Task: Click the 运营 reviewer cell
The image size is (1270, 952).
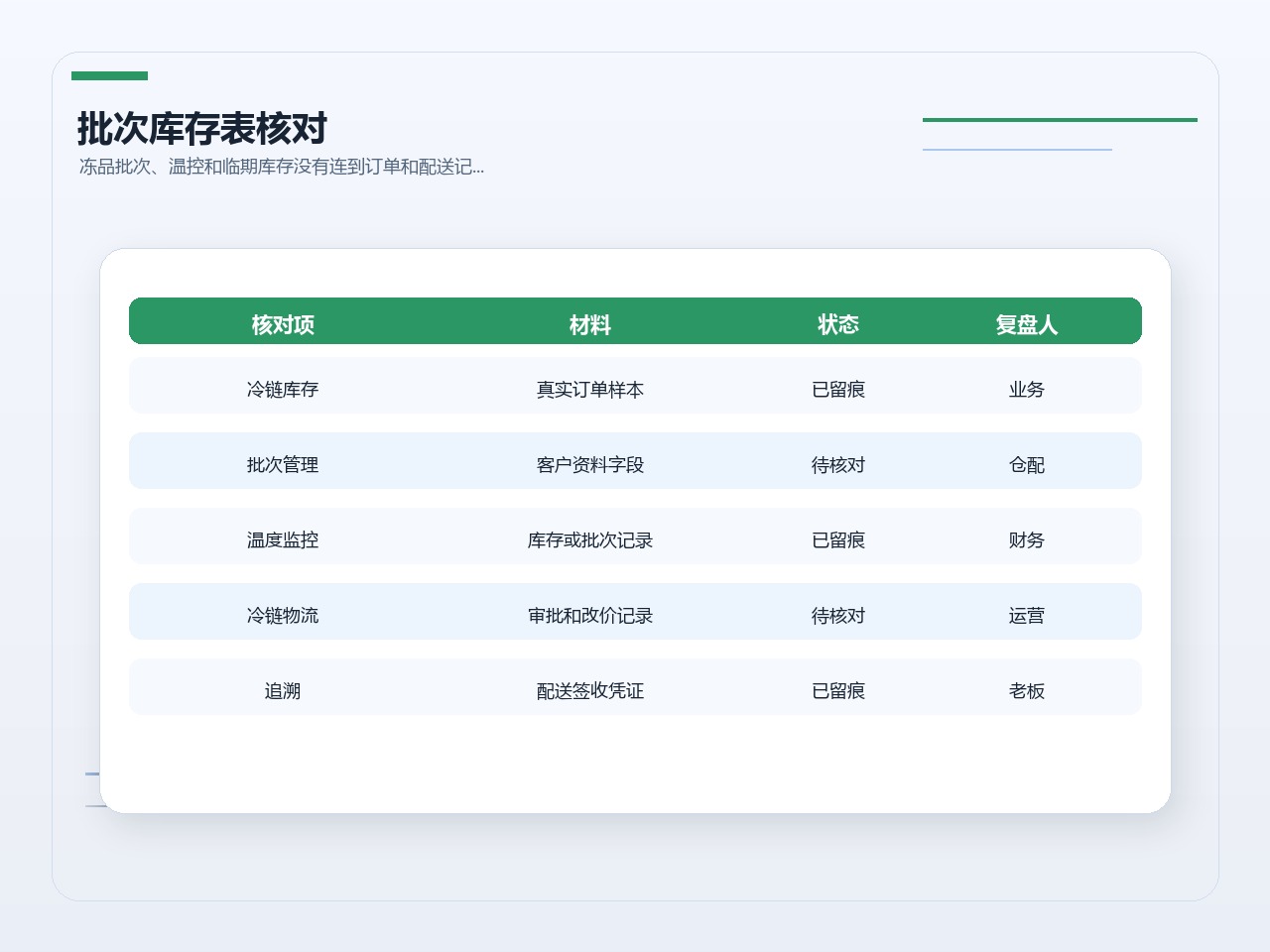Action: 1027,616
